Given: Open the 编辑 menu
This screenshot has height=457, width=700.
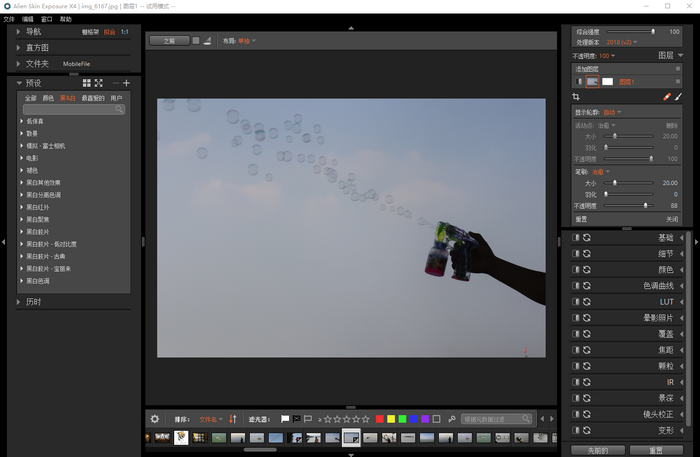Looking at the screenshot, I should [x=27, y=19].
